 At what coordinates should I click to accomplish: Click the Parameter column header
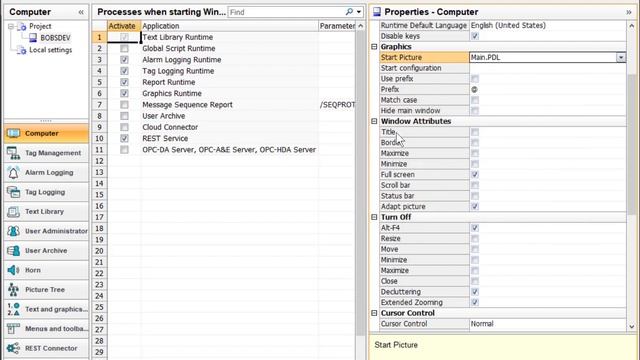(x=337, y=26)
